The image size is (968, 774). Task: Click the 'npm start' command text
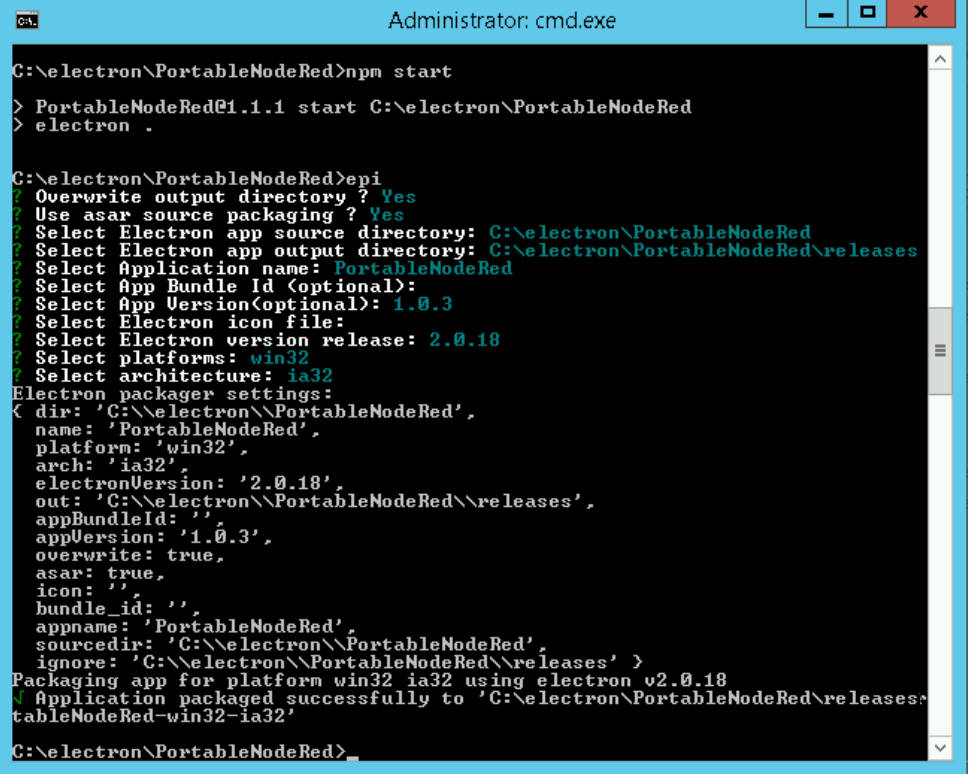(398, 72)
